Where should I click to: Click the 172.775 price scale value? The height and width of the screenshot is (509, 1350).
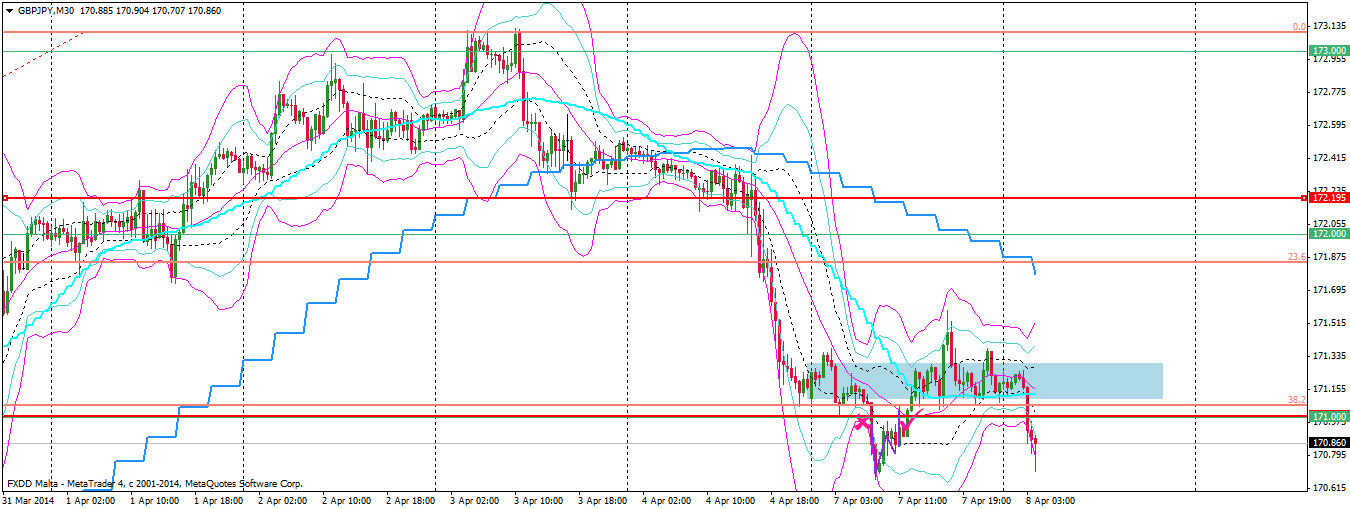pyautogui.click(x=1329, y=92)
